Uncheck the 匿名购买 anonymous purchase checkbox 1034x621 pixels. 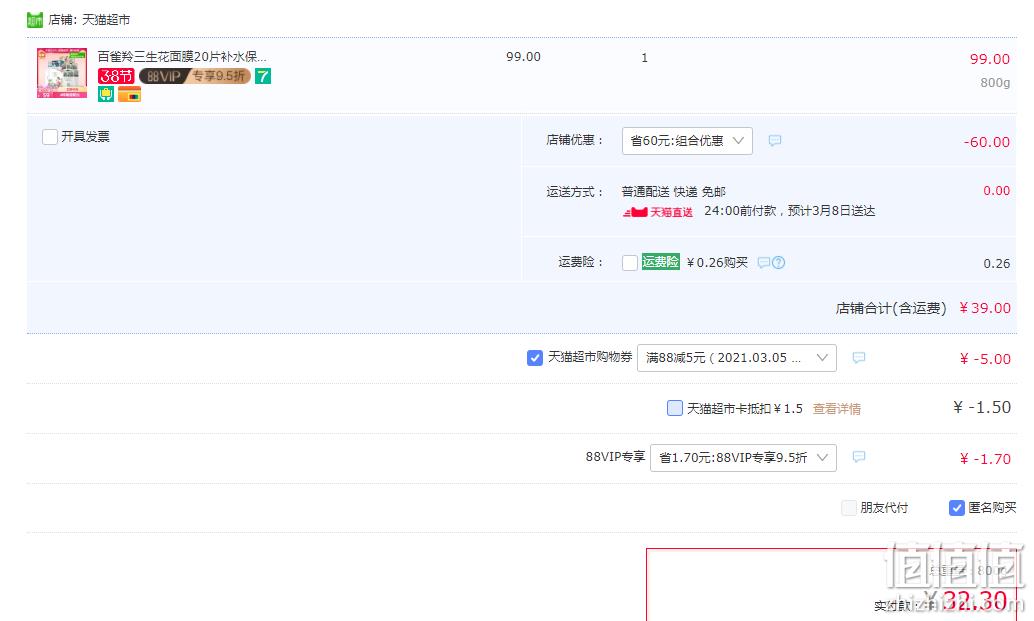click(957, 508)
